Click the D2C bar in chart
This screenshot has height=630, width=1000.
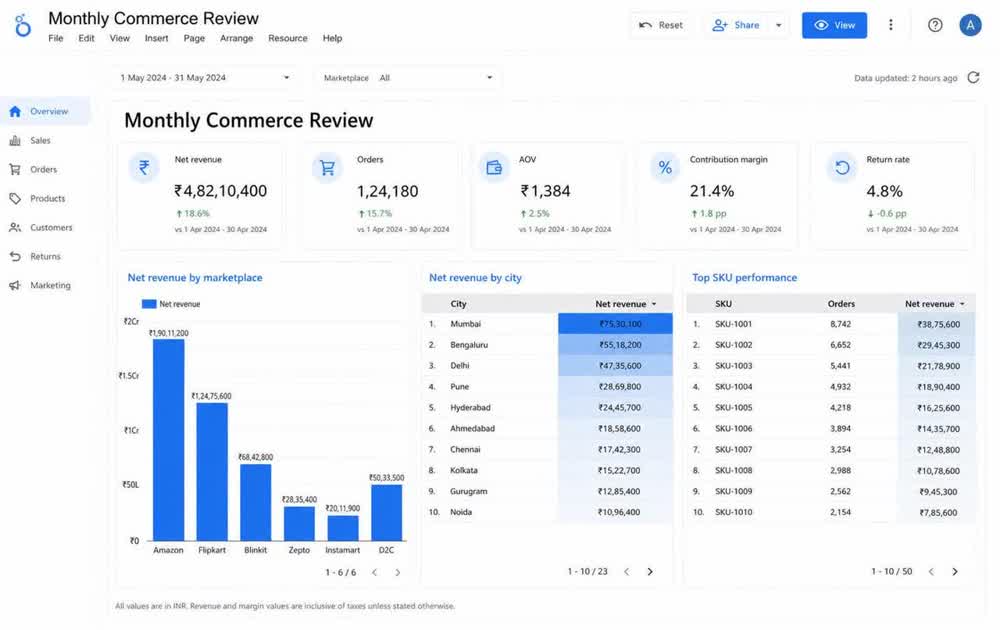[x=386, y=513]
